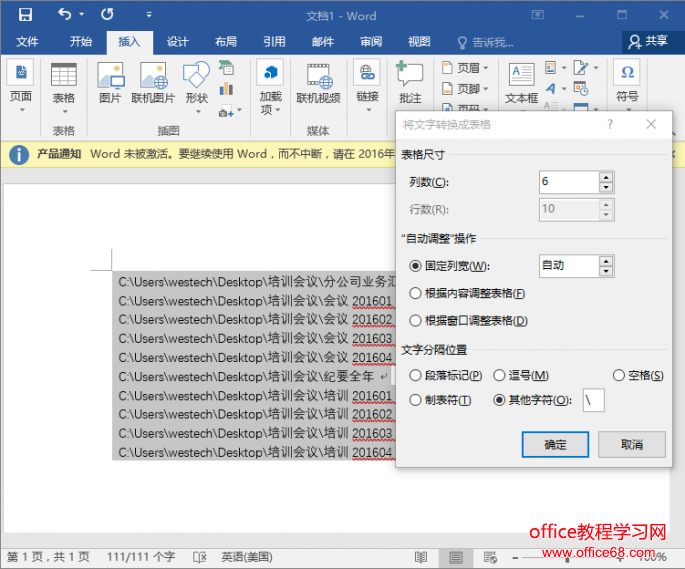Click the 列数 columns number field
Image resolution: width=685 pixels, height=569 pixels.
tap(569, 182)
